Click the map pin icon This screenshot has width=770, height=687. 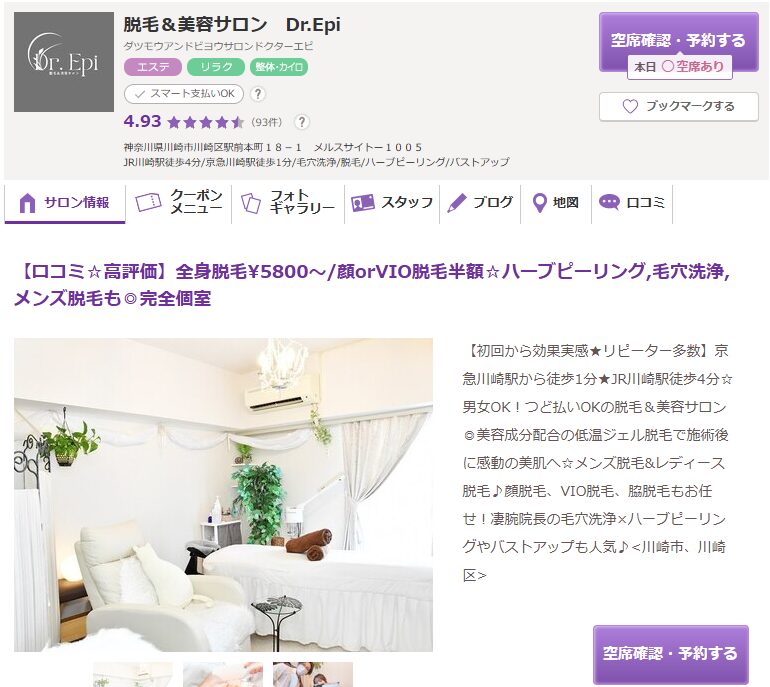point(540,203)
